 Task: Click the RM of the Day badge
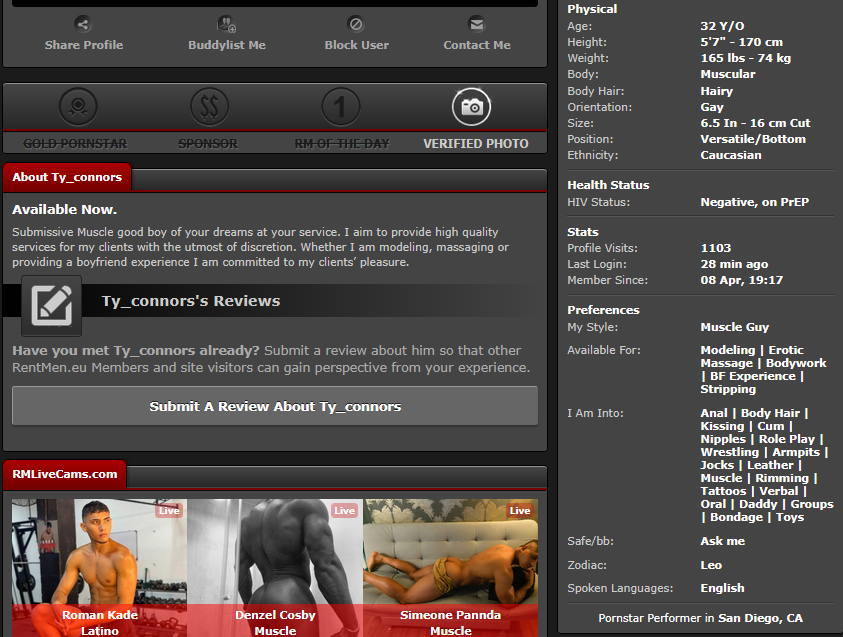pyautogui.click(x=341, y=106)
